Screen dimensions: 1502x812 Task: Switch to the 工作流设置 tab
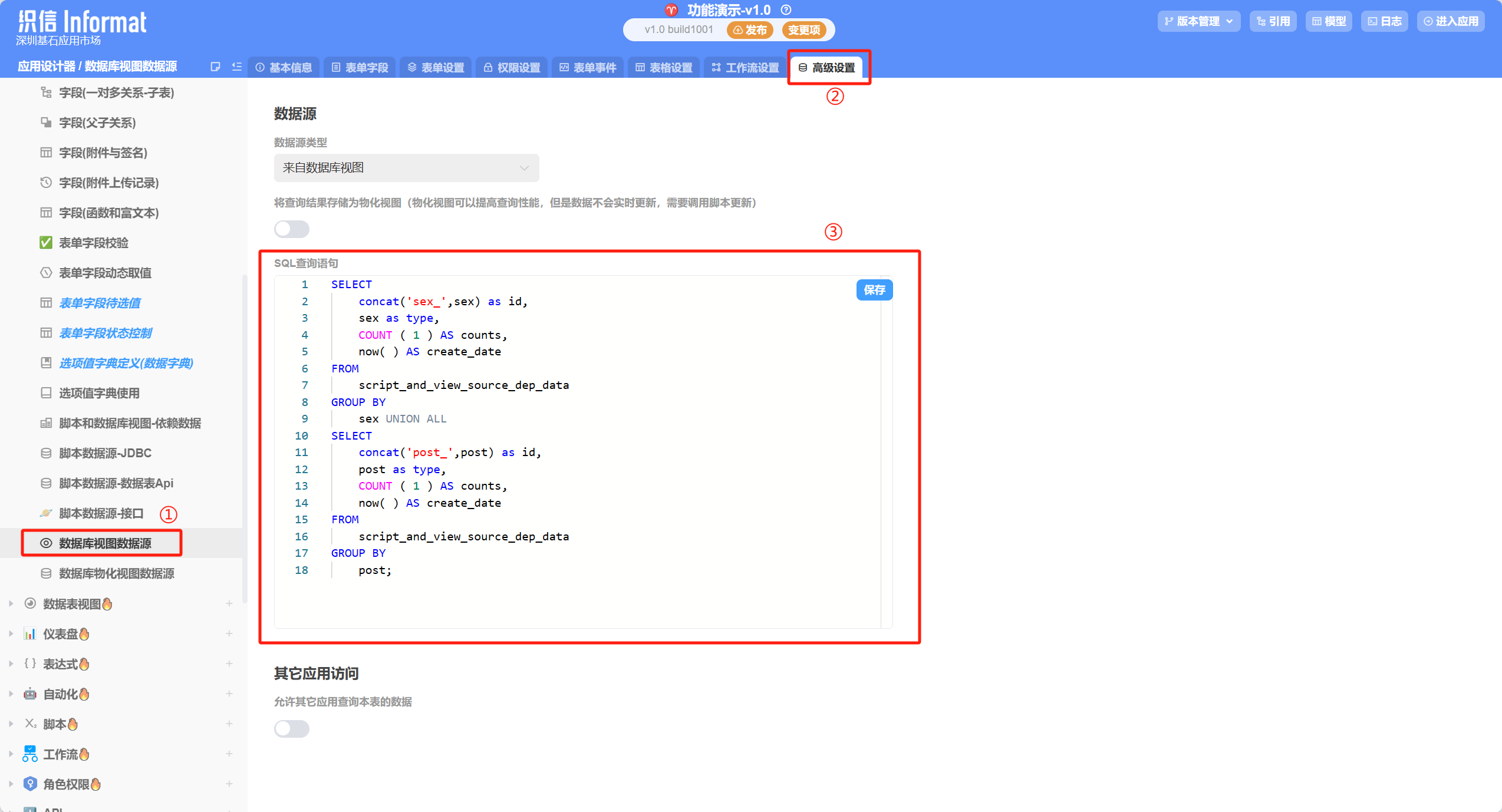click(745, 68)
